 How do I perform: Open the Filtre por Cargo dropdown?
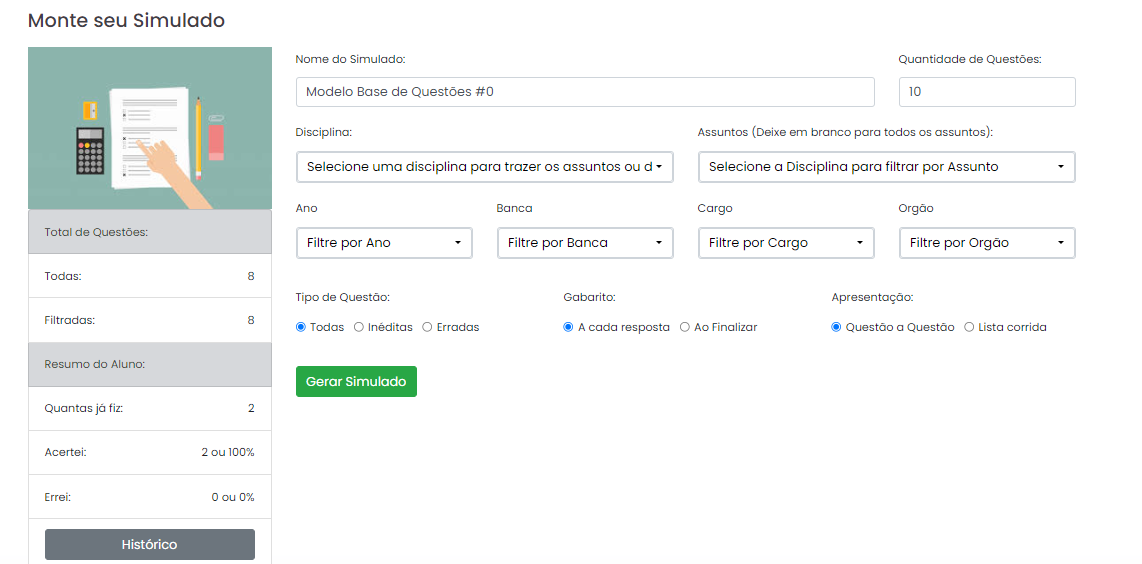click(786, 243)
